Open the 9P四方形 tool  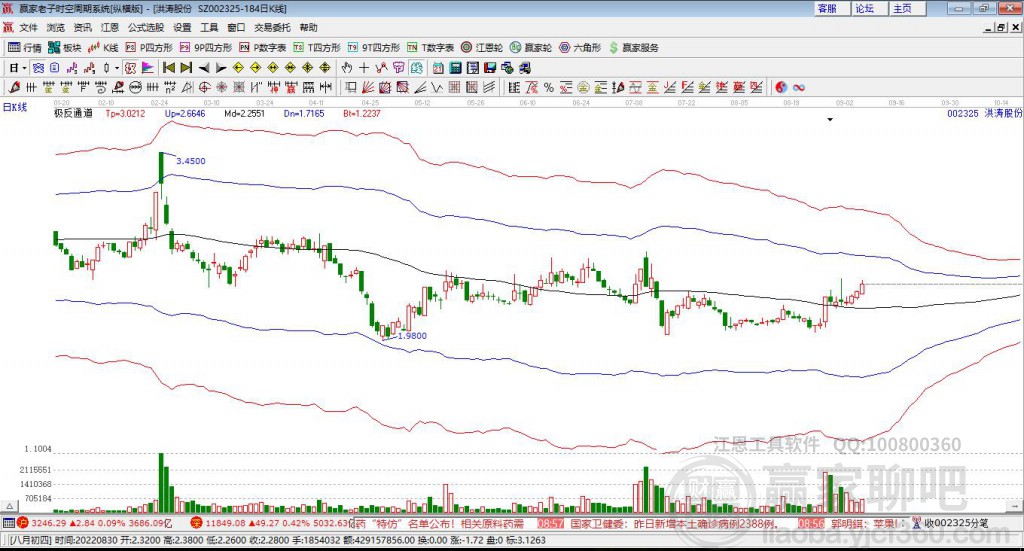pos(206,48)
